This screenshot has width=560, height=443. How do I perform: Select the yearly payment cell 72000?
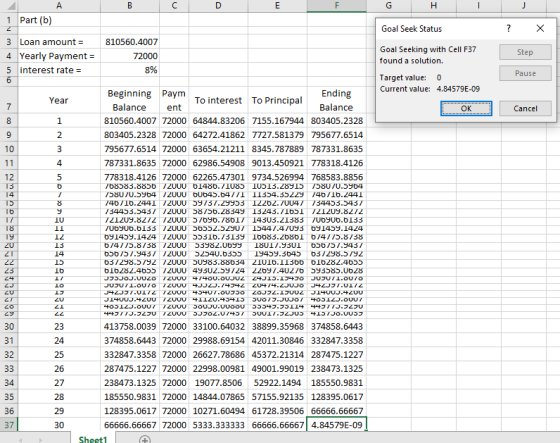point(130,56)
